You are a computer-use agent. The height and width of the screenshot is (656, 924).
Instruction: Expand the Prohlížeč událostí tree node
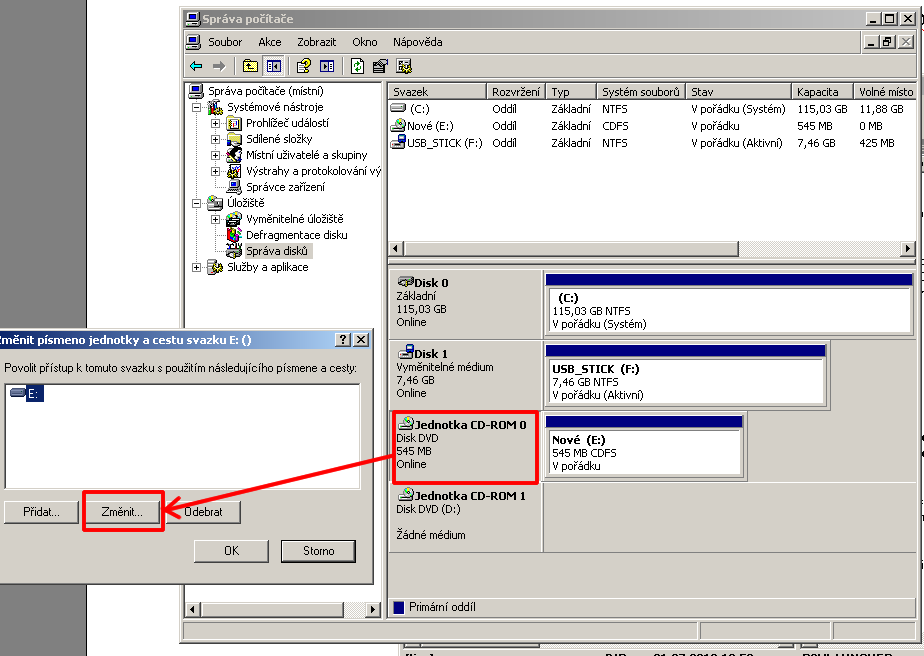[215, 123]
